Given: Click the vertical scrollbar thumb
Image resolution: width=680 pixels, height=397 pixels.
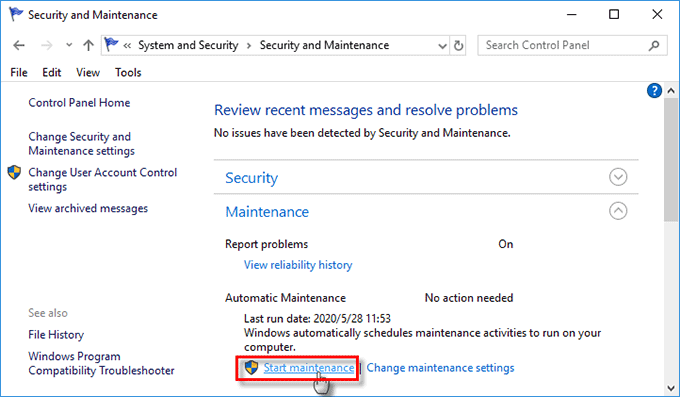Looking at the screenshot, I should tap(671, 161).
